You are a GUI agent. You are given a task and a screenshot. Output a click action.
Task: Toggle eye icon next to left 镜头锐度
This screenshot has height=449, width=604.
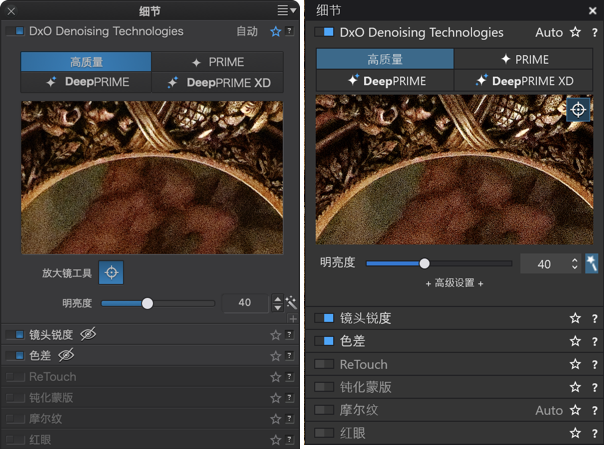click(x=88, y=334)
